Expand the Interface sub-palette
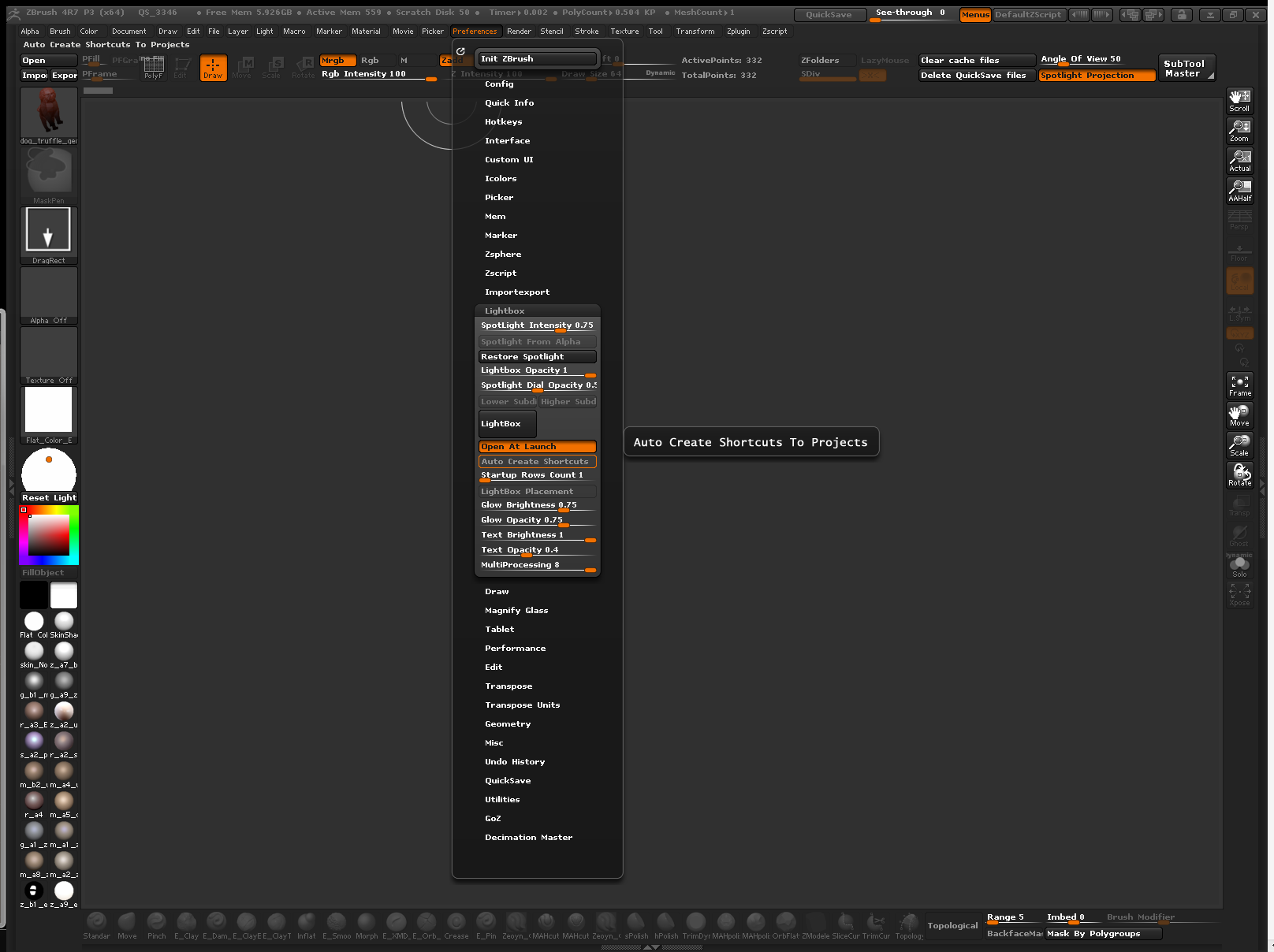This screenshot has width=1274, height=952. point(507,141)
